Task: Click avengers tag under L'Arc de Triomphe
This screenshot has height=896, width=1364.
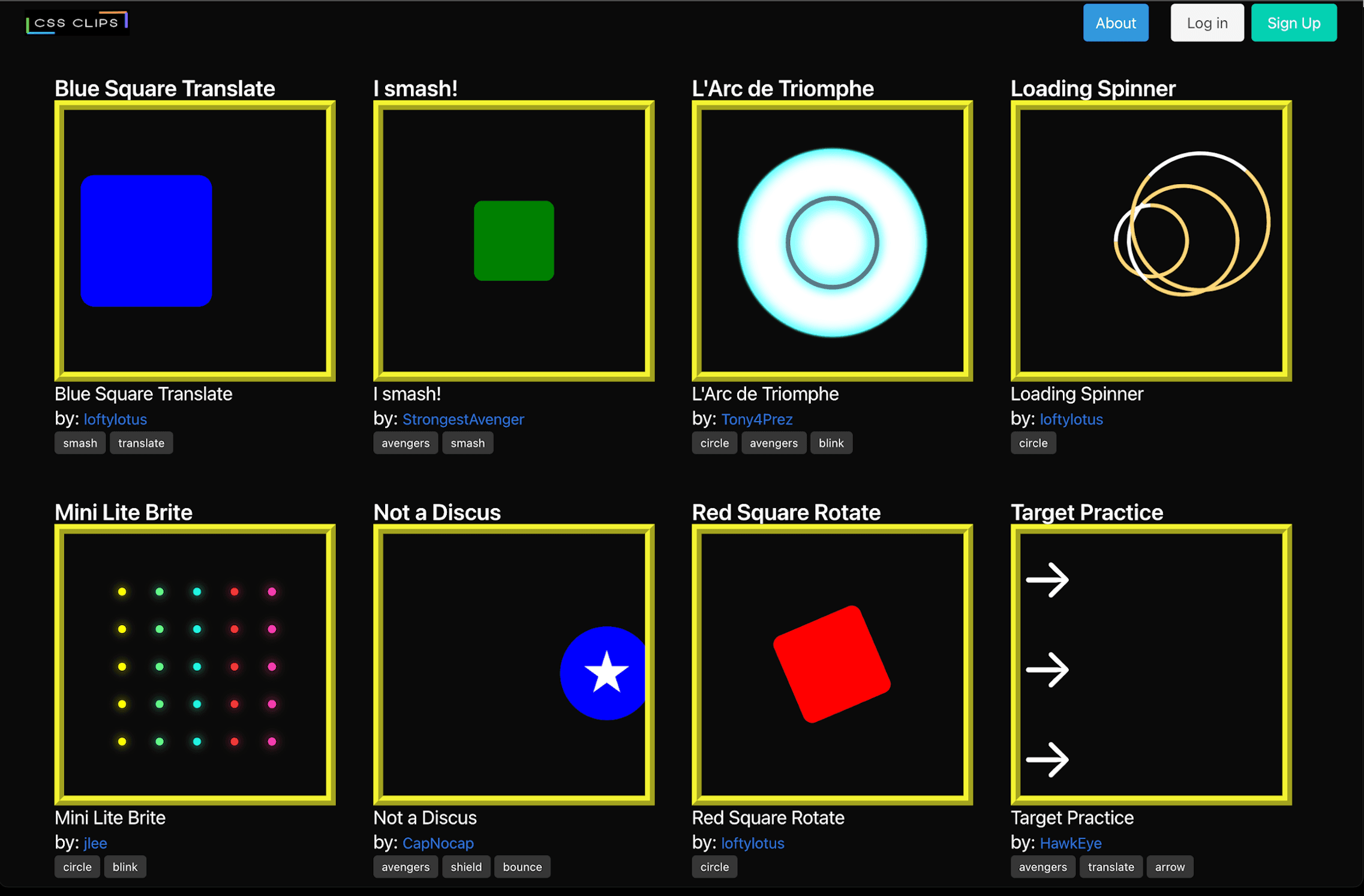Action: pos(773,443)
